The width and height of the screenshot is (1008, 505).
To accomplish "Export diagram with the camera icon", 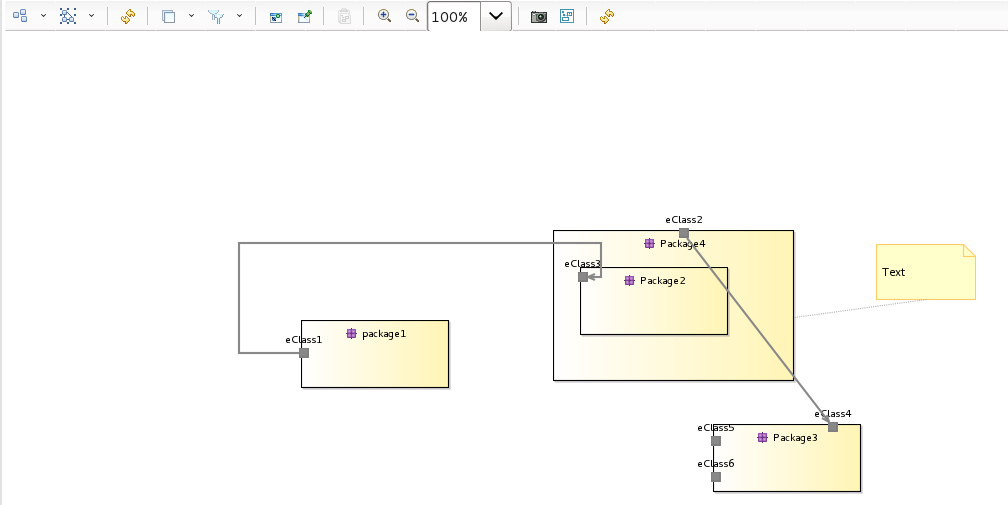I will pyautogui.click(x=539, y=16).
